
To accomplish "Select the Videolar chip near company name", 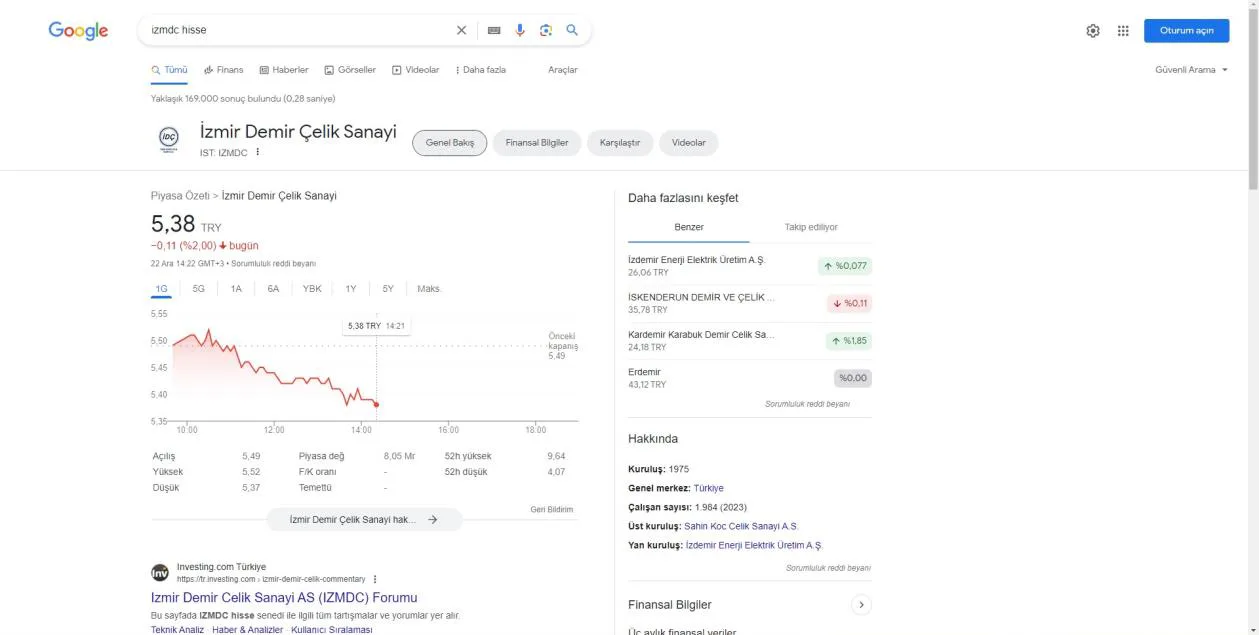I will pos(689,143).
